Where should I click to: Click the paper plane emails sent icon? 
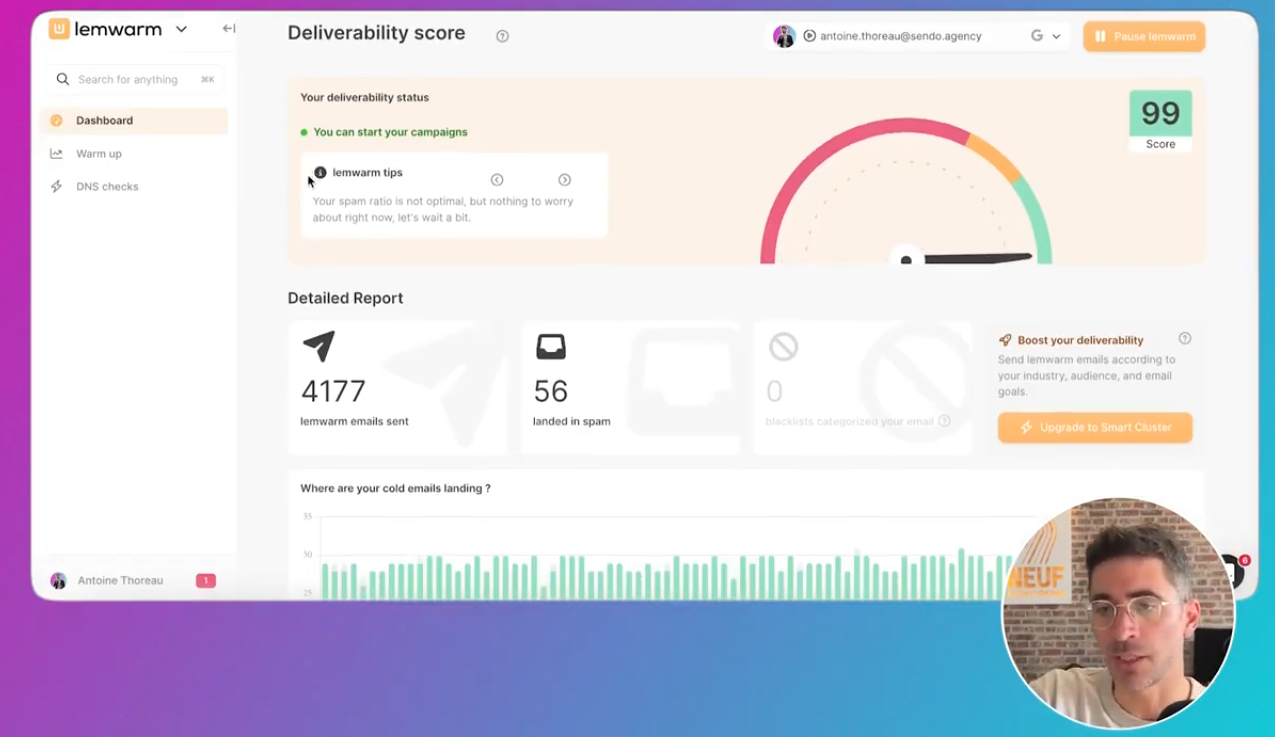318,346
